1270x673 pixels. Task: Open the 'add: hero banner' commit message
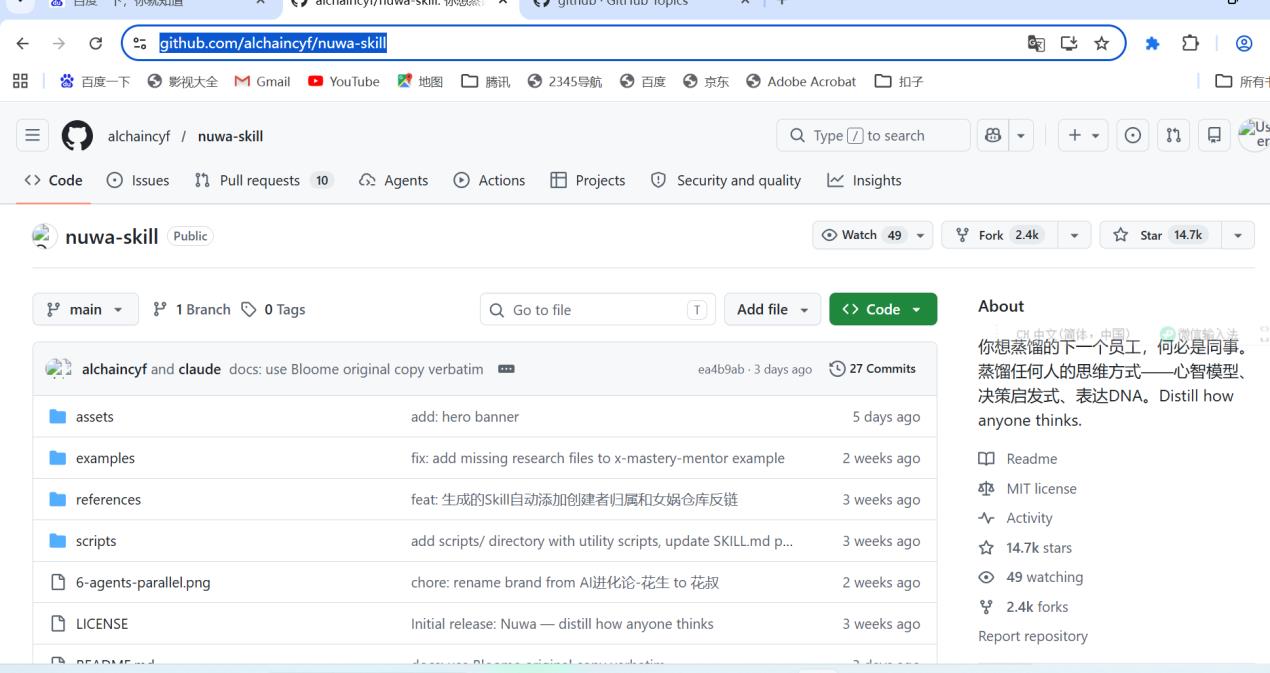(465, 417)
